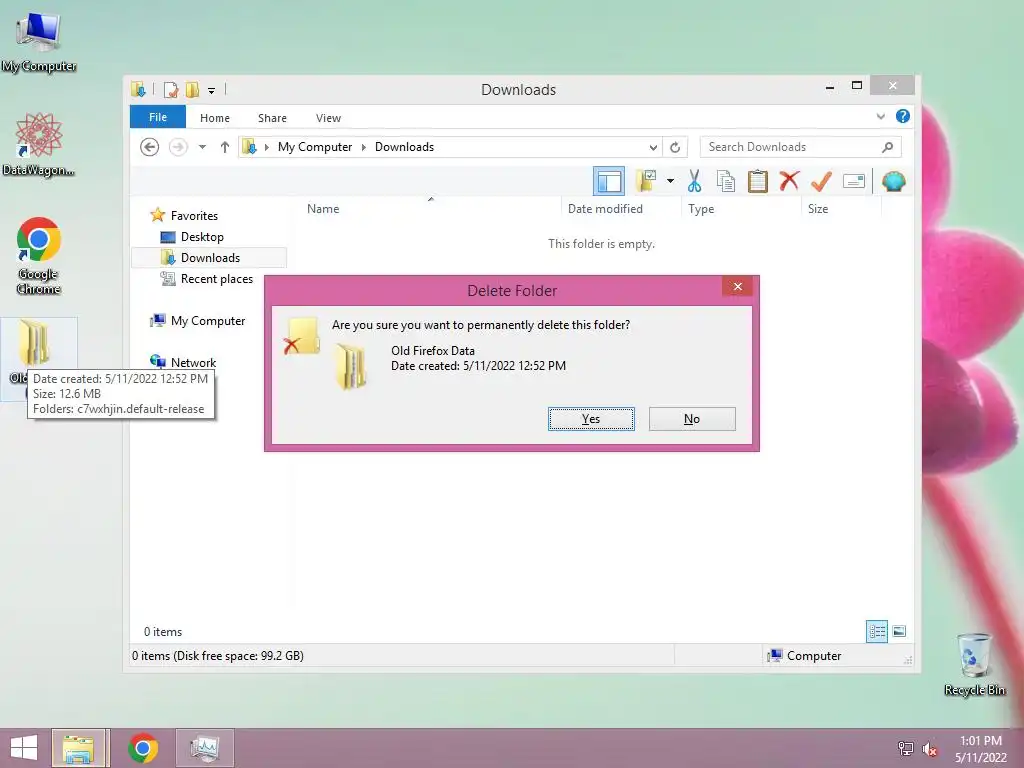Open the Windows Start button
Image resolution: width=1024 pixels, height=768 pixels.
click(24, 748)
